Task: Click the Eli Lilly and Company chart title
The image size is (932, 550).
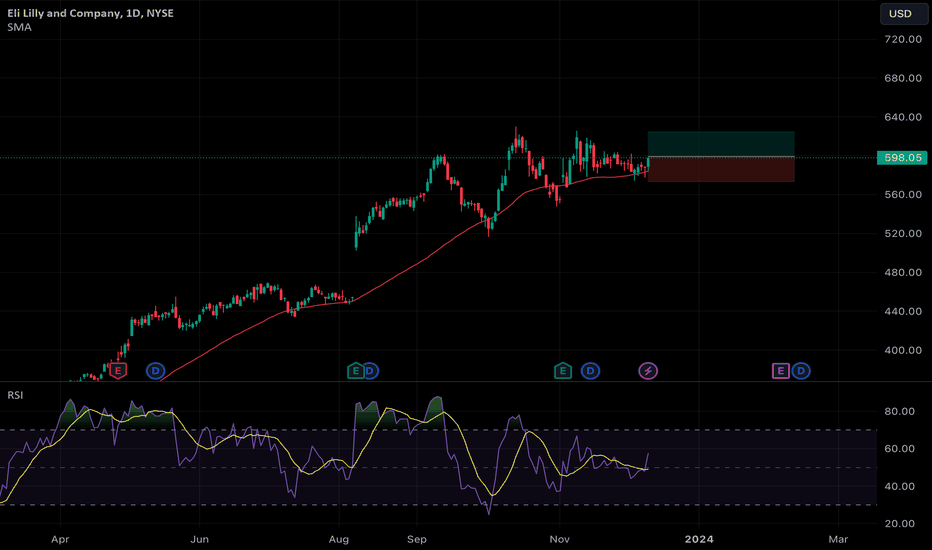Action: 90,13
